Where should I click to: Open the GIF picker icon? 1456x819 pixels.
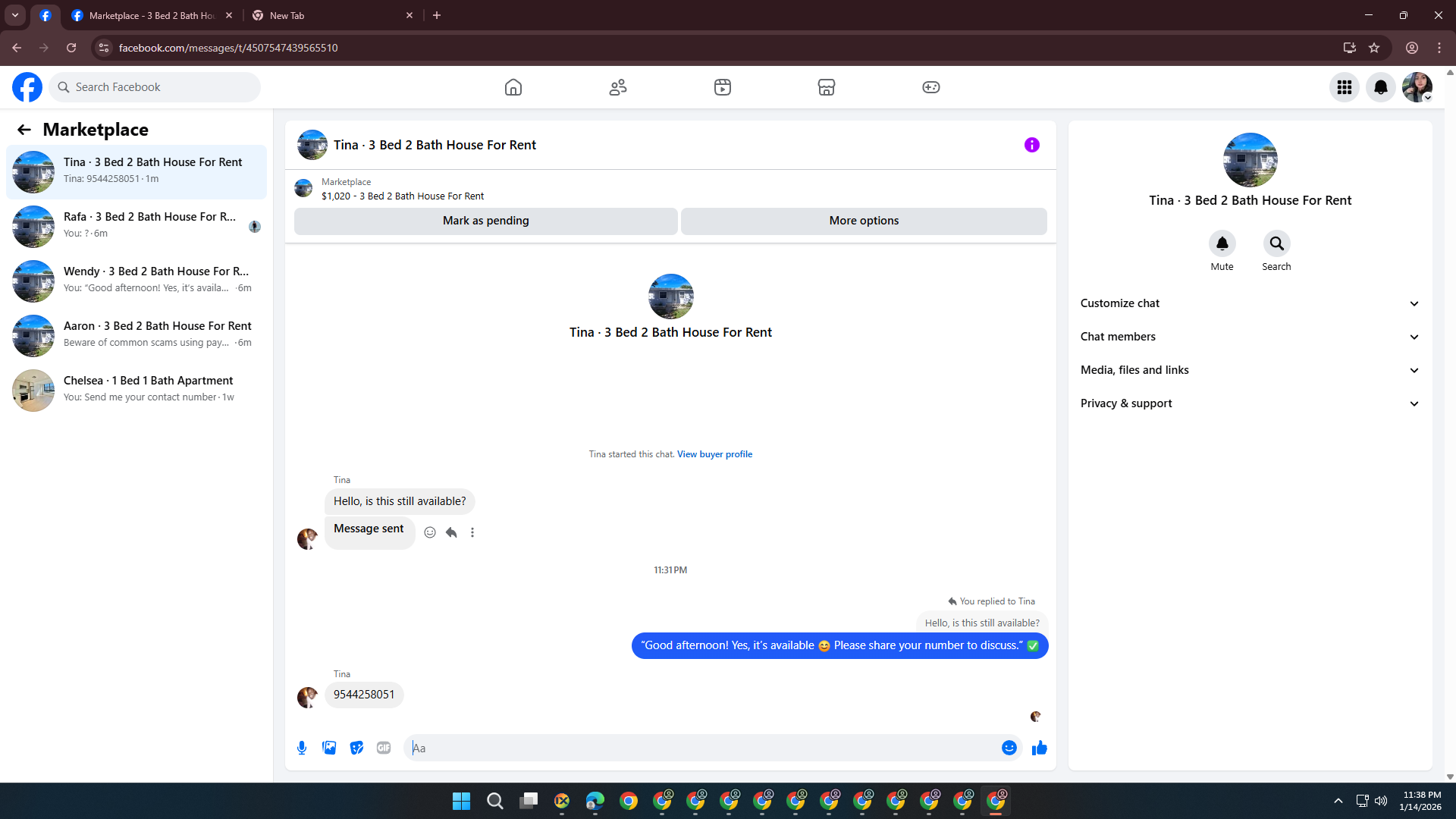384,748
